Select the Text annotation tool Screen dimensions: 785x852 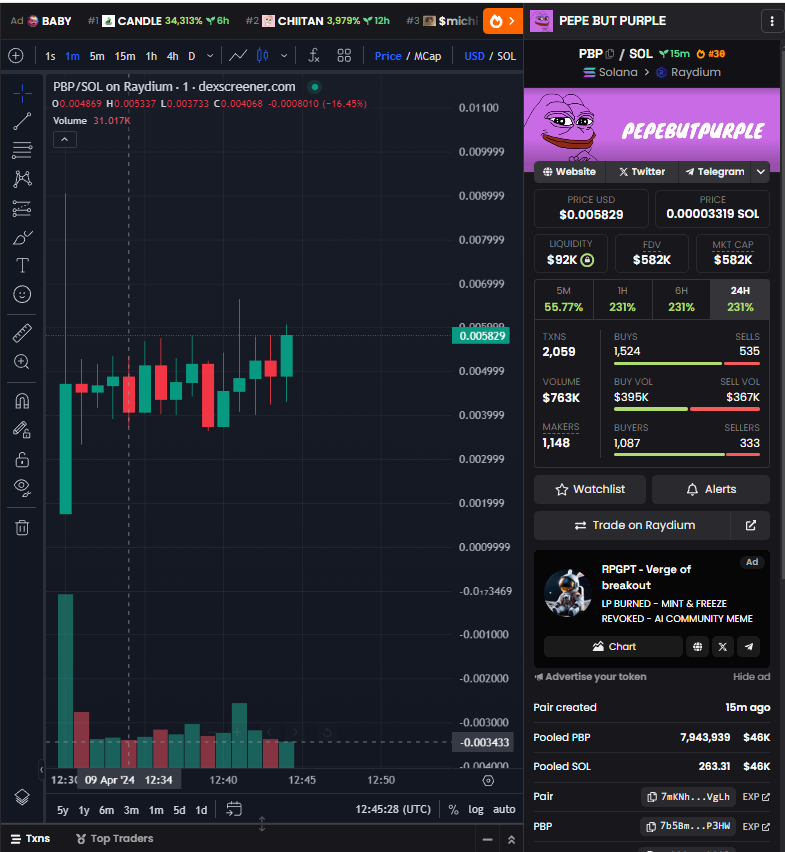coord(22,266)
